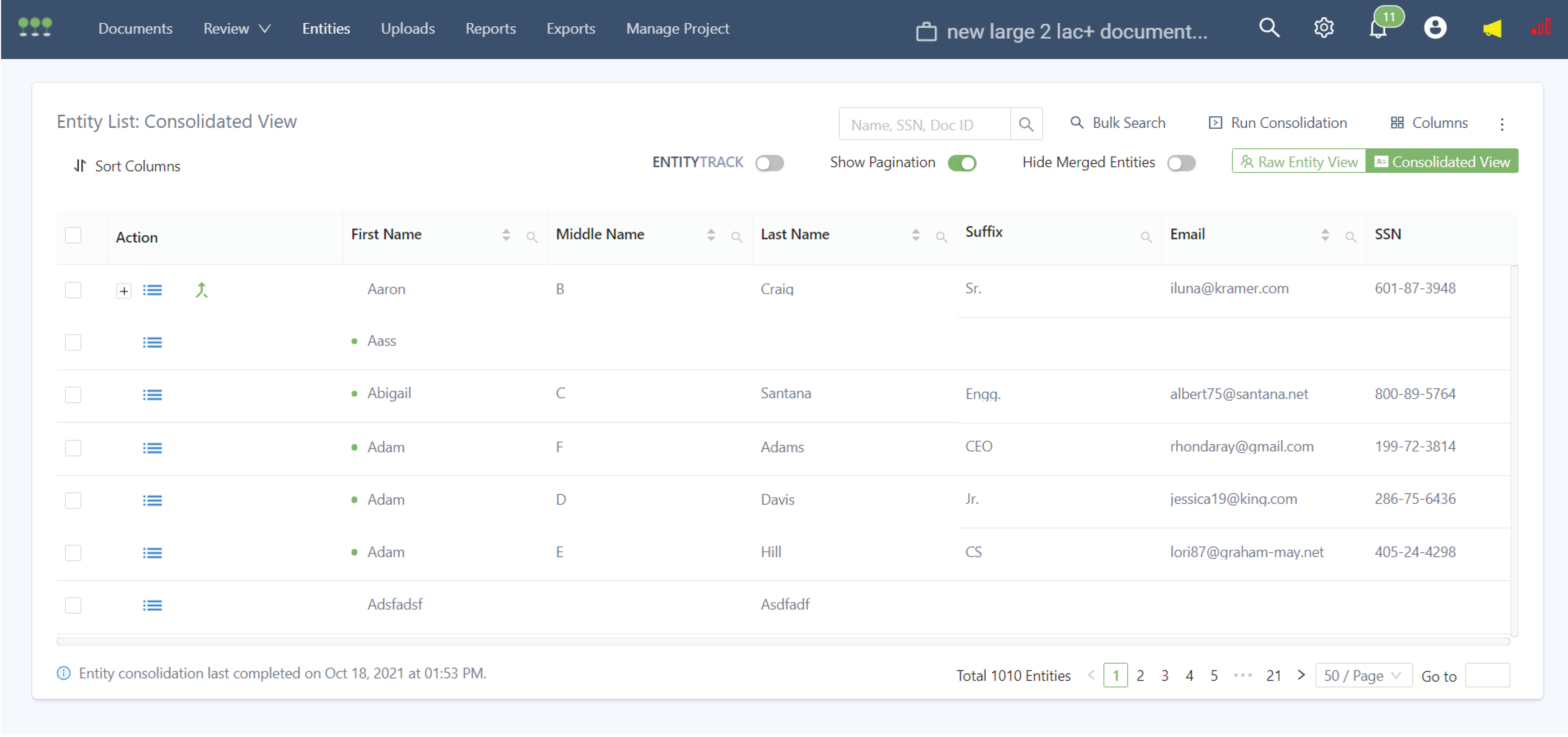Check the row checkbox for Abigail Santana
The width and height of the screenshot is (1568, 737).
pyautogui.click(x=73, y=395)
